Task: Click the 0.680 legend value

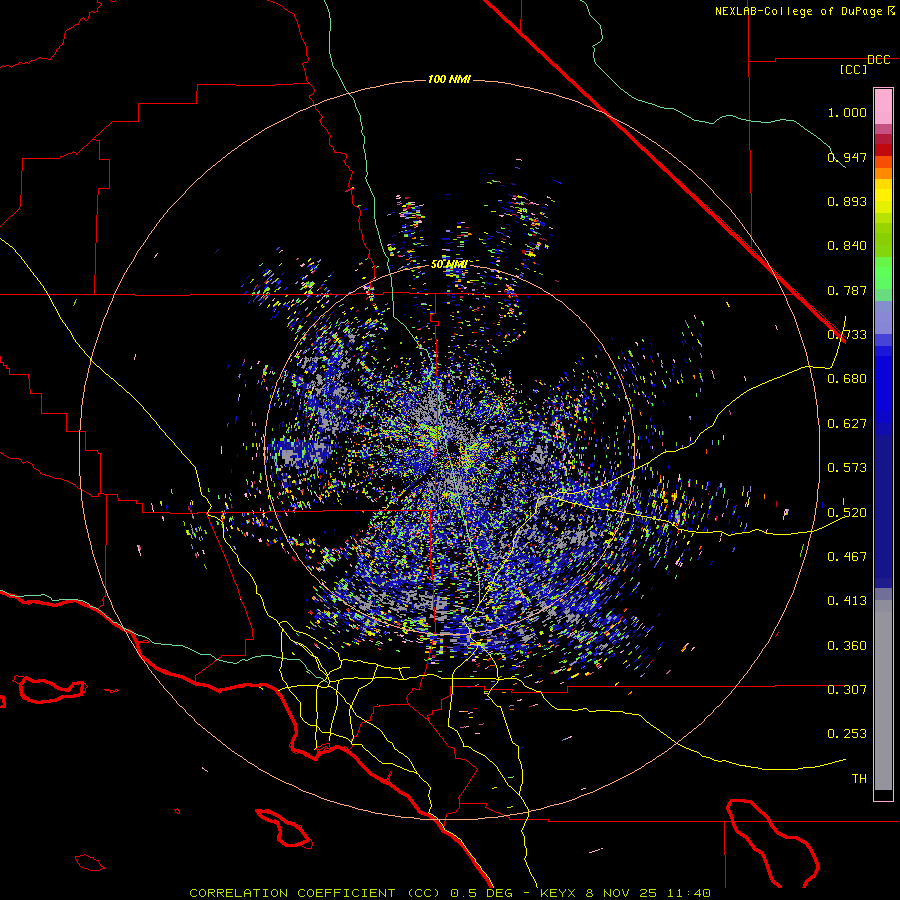Action: point(847,378)
